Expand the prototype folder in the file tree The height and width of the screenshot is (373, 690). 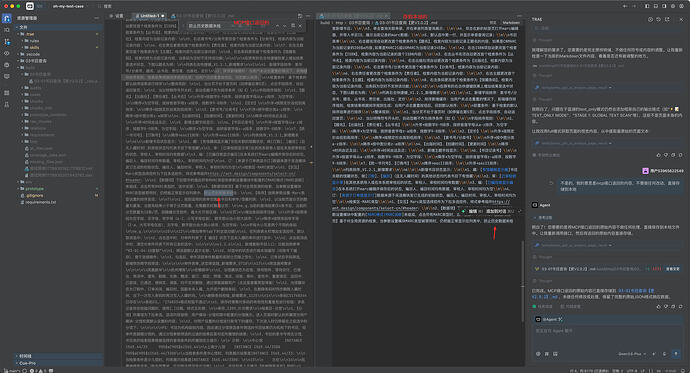click(x=34, y=189)
